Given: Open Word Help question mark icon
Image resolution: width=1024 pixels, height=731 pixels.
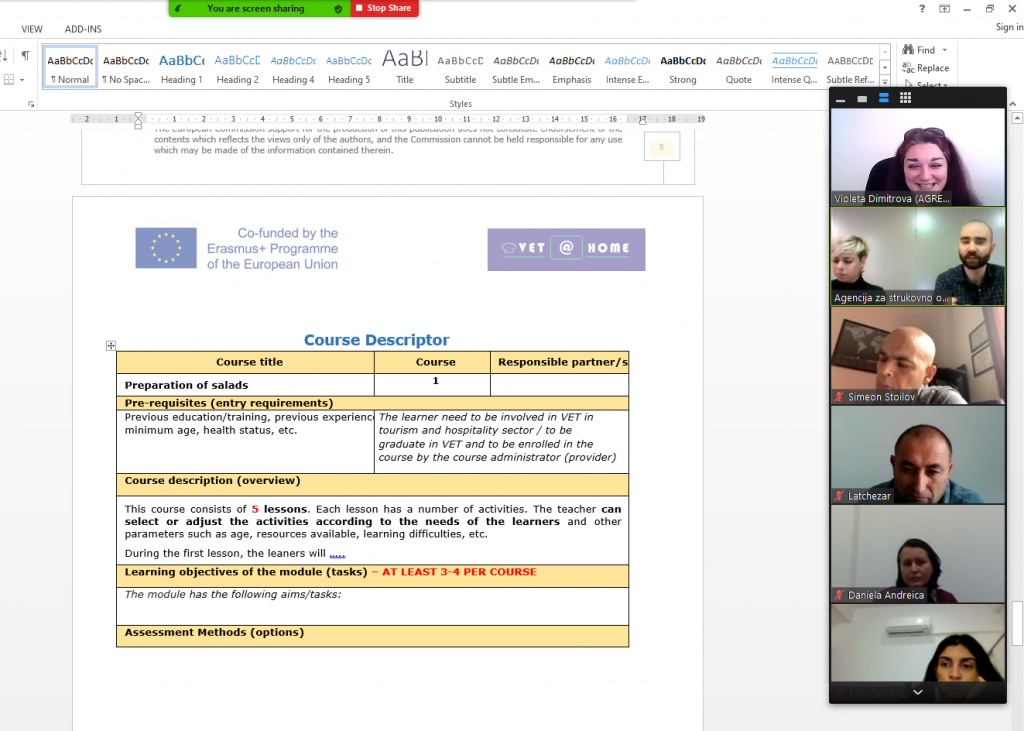Looking at the screenshot, I should (921, 9).
